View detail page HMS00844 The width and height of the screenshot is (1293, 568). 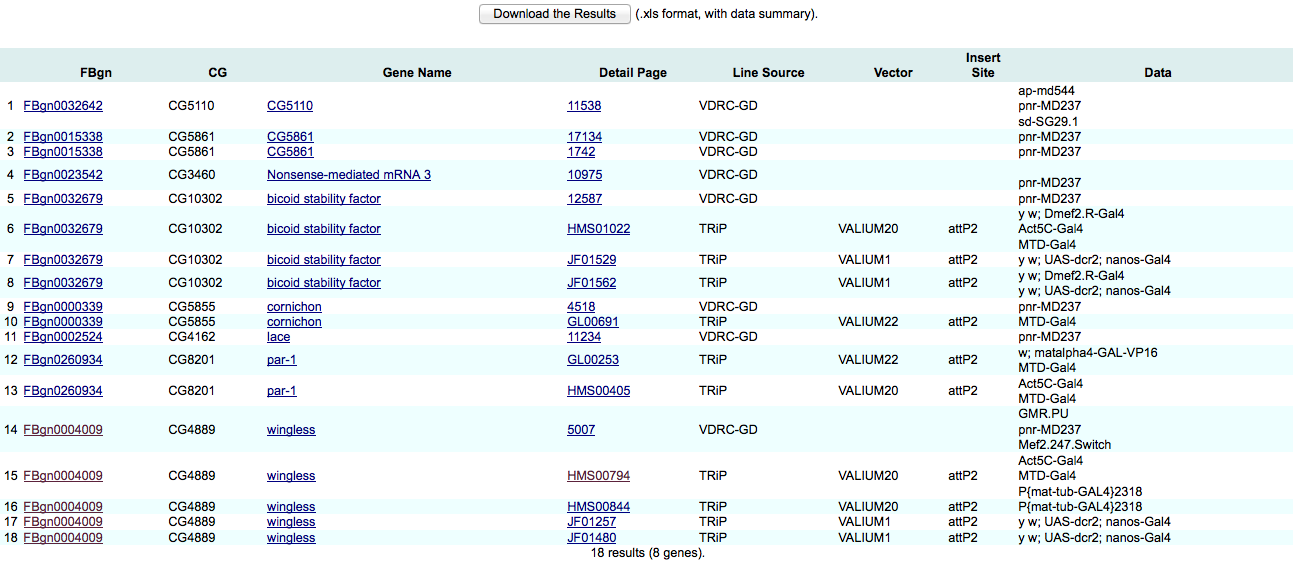(x=599, y=507)
